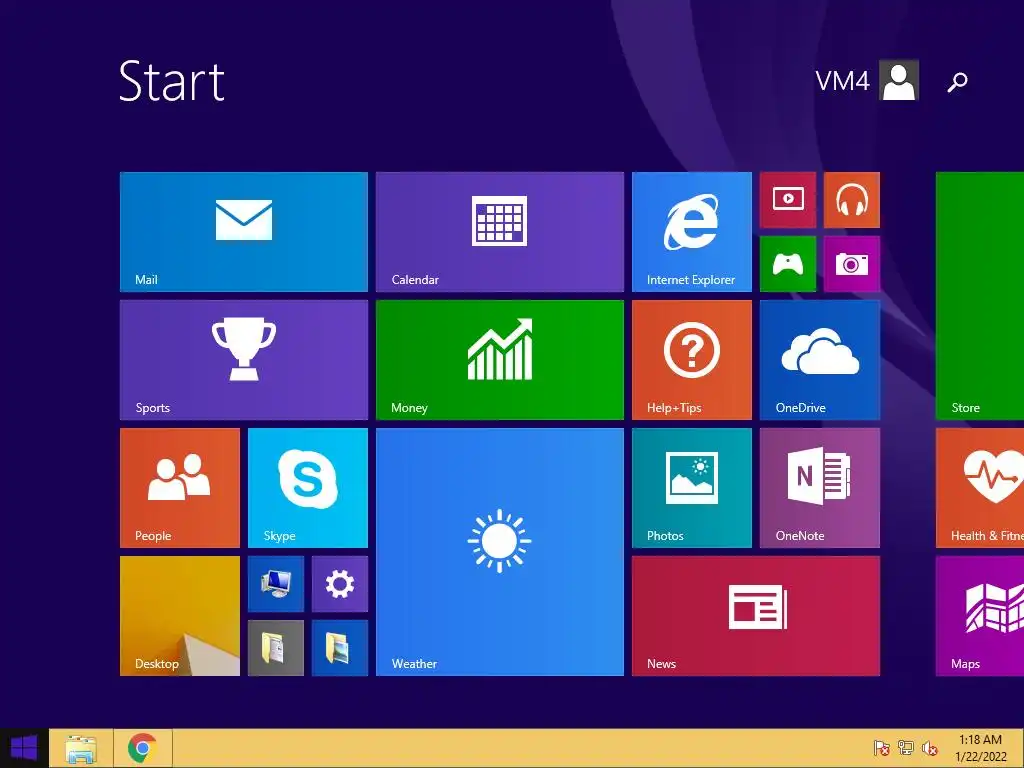Open the Mail tile
1024x768 pixels.
pyautogui.click(x=244, y=232)
